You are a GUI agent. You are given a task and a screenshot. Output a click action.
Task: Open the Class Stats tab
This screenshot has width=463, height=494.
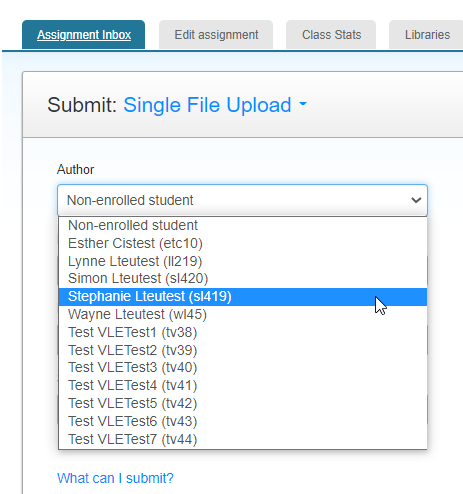click(331, 35)
